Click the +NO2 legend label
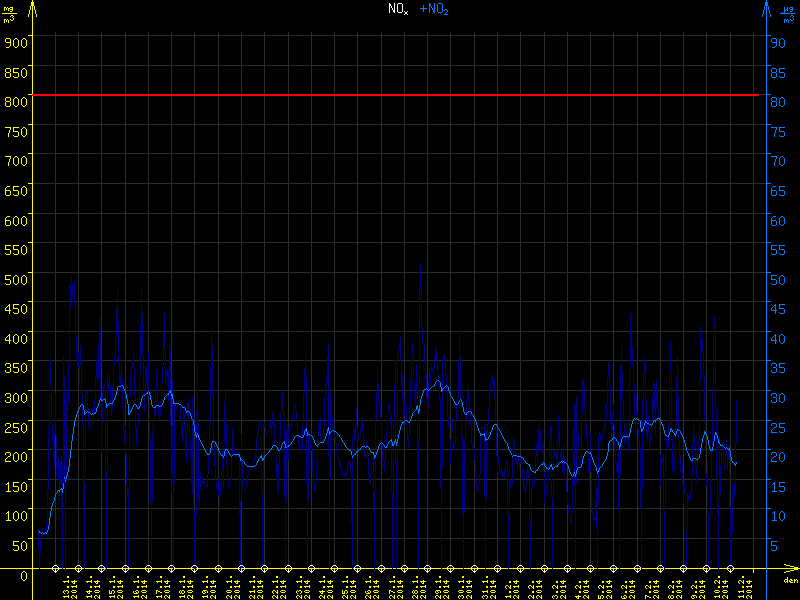 click(434, 9)
